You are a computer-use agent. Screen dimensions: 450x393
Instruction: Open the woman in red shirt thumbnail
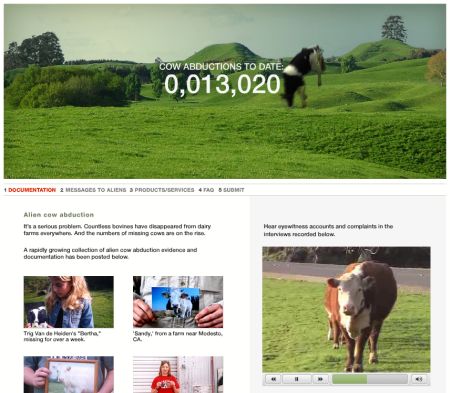click(x=178, y=374)
